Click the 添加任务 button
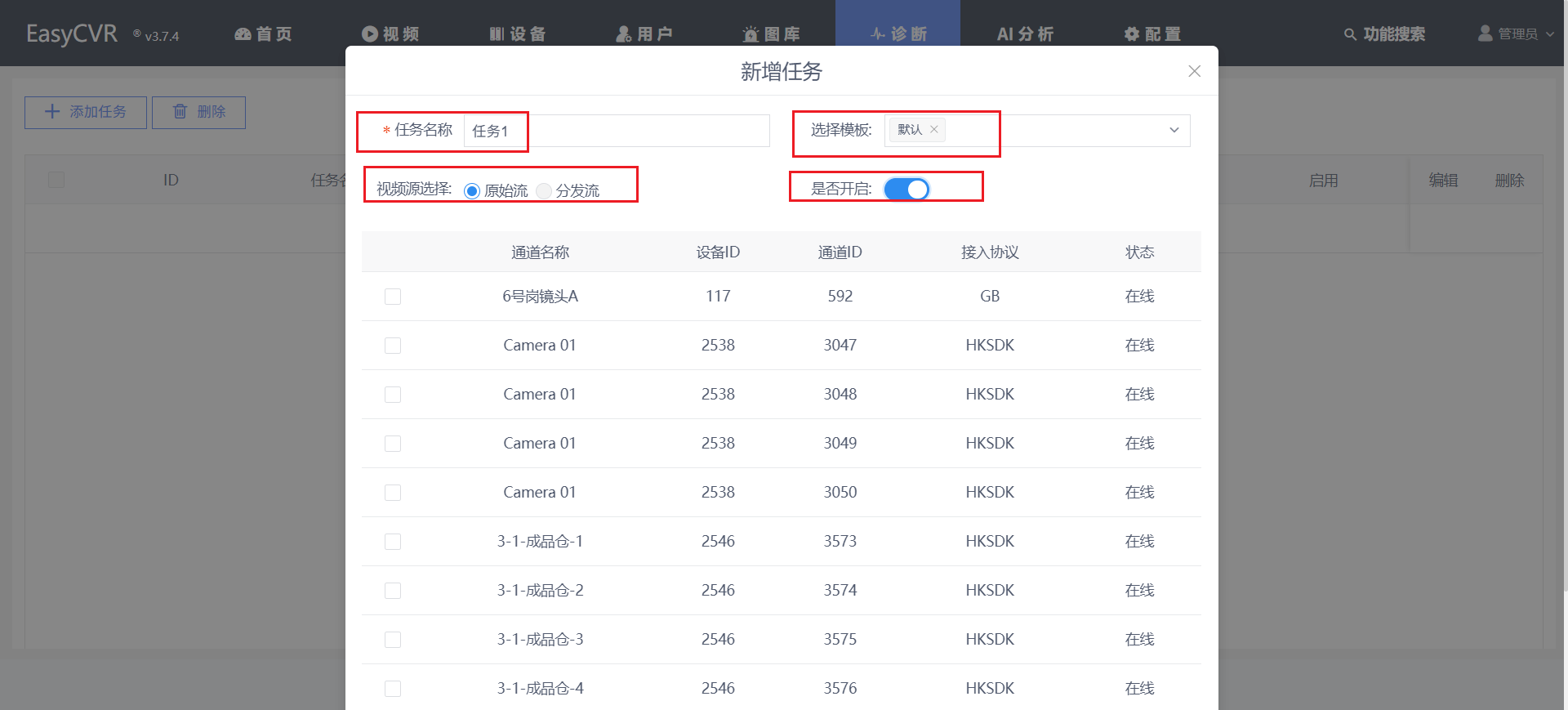Screen dimensions: 1568x710 (x=86, y=112)
